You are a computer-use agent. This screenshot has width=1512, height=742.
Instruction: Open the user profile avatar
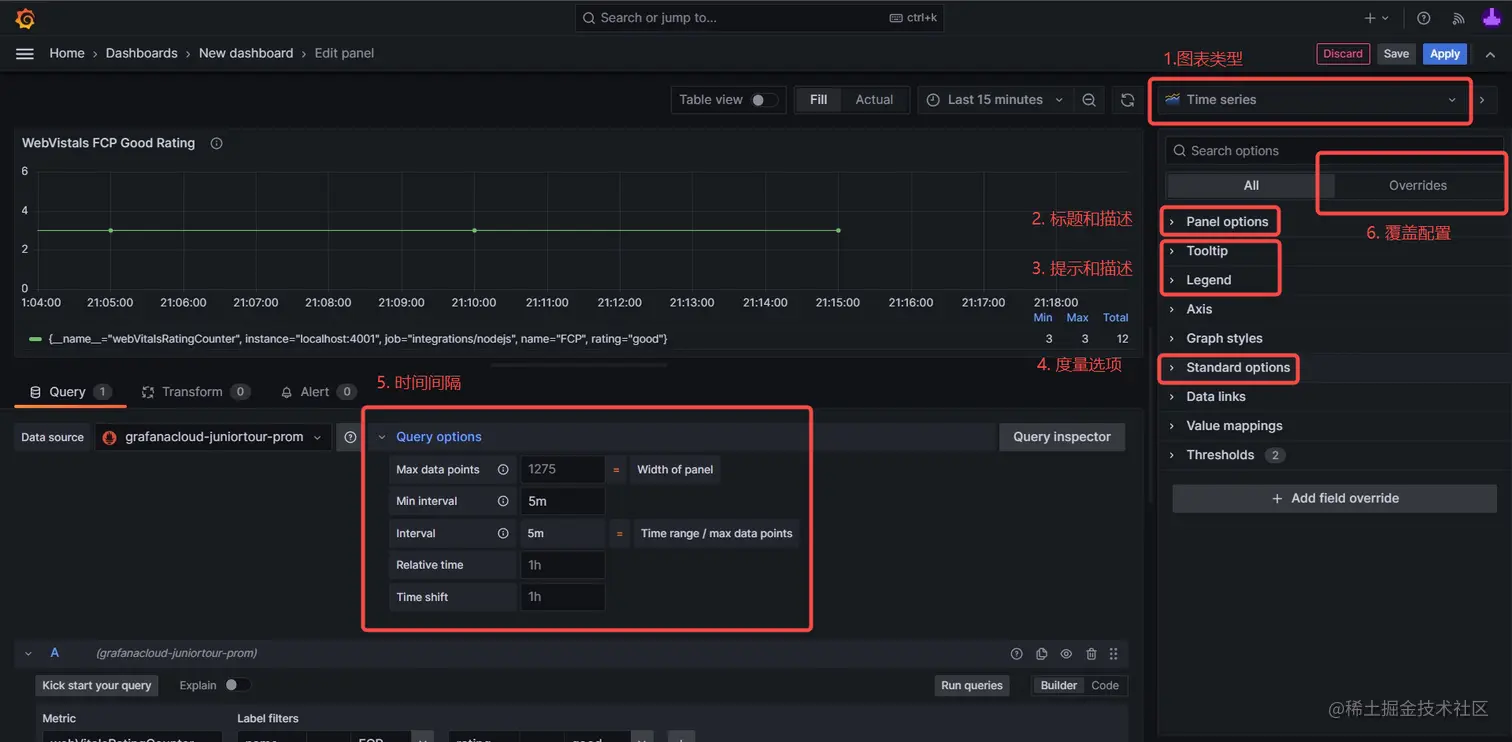1491,17
